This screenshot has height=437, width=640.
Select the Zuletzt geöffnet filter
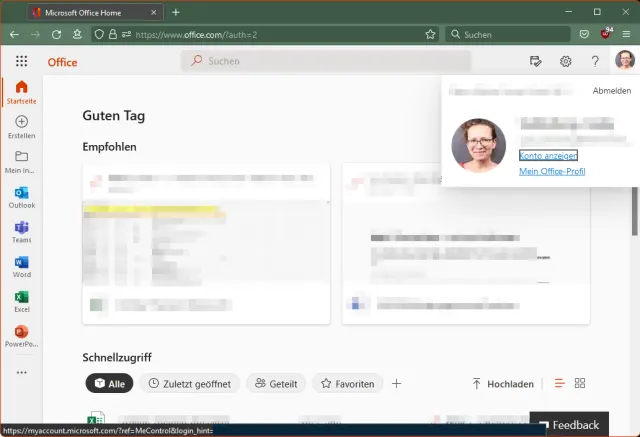[x=190, y=384]
